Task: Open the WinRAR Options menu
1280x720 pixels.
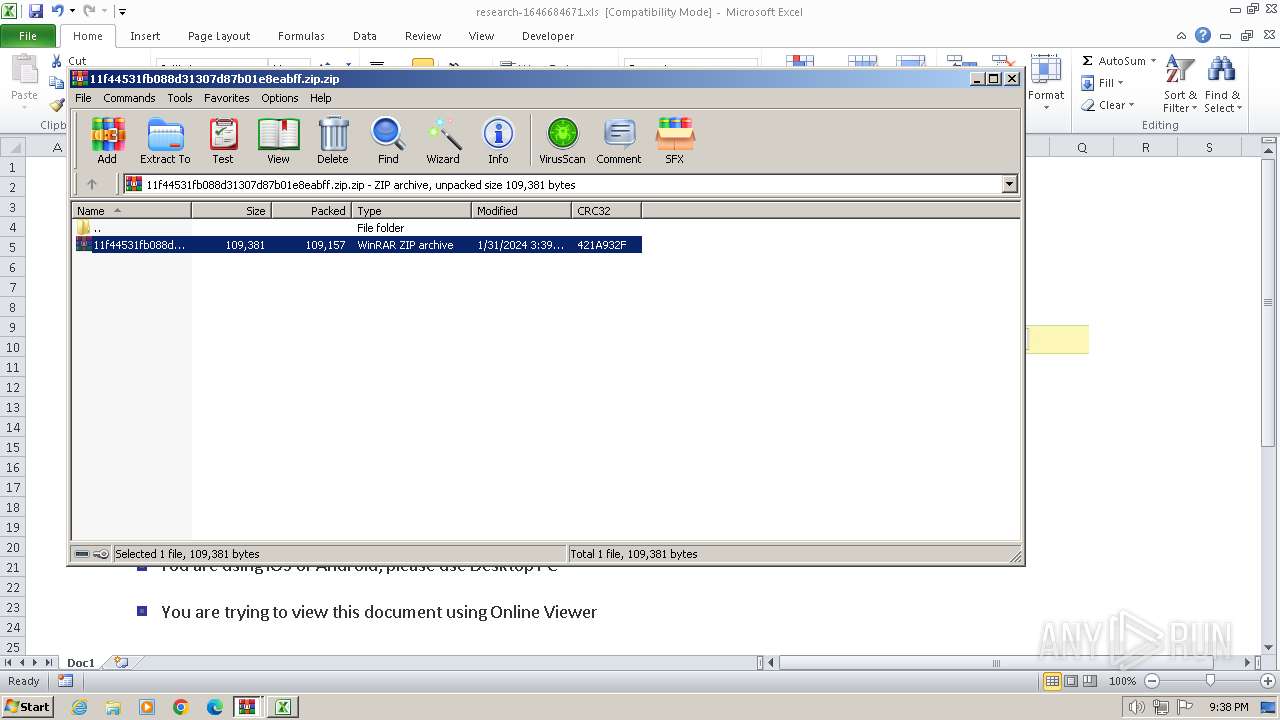Action: (x=280, y=98)
